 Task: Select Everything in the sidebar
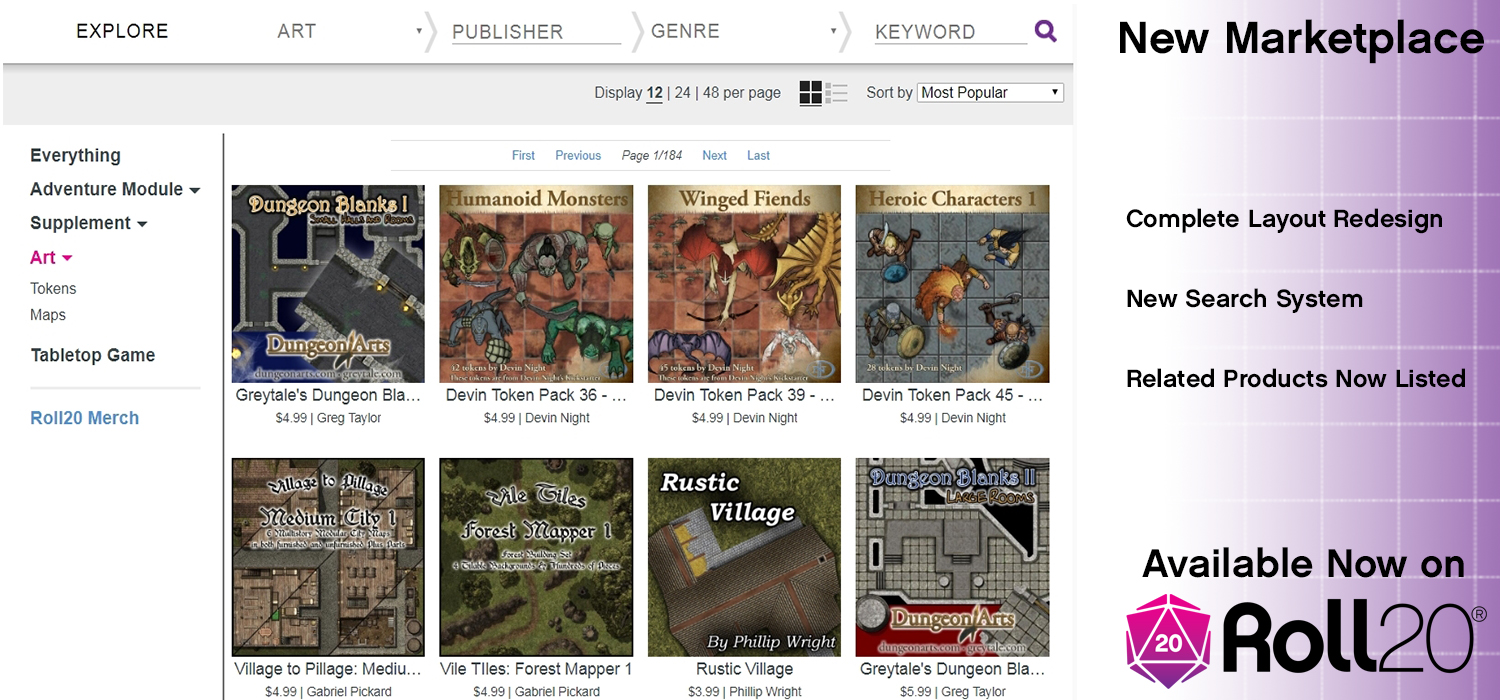pyautogui.click(x=75, y=155)
